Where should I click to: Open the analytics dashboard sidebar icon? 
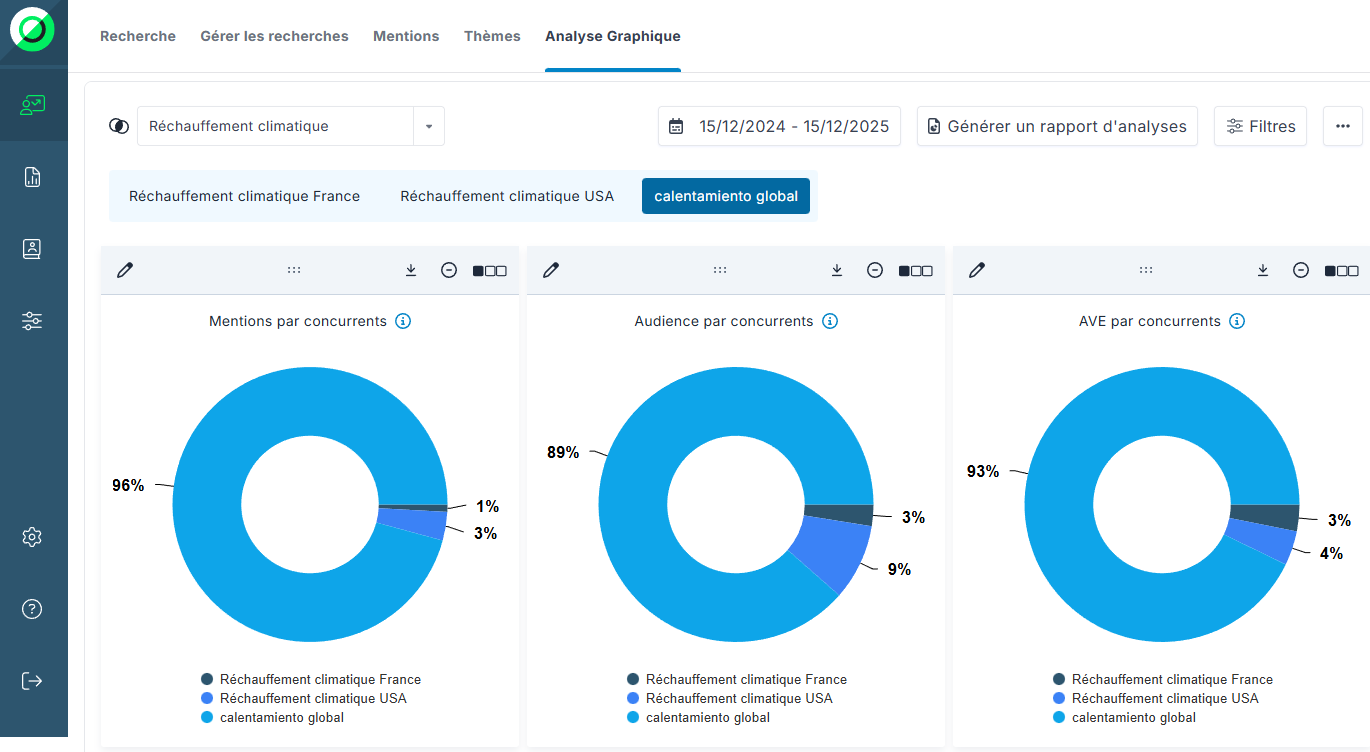click(32, 105)
